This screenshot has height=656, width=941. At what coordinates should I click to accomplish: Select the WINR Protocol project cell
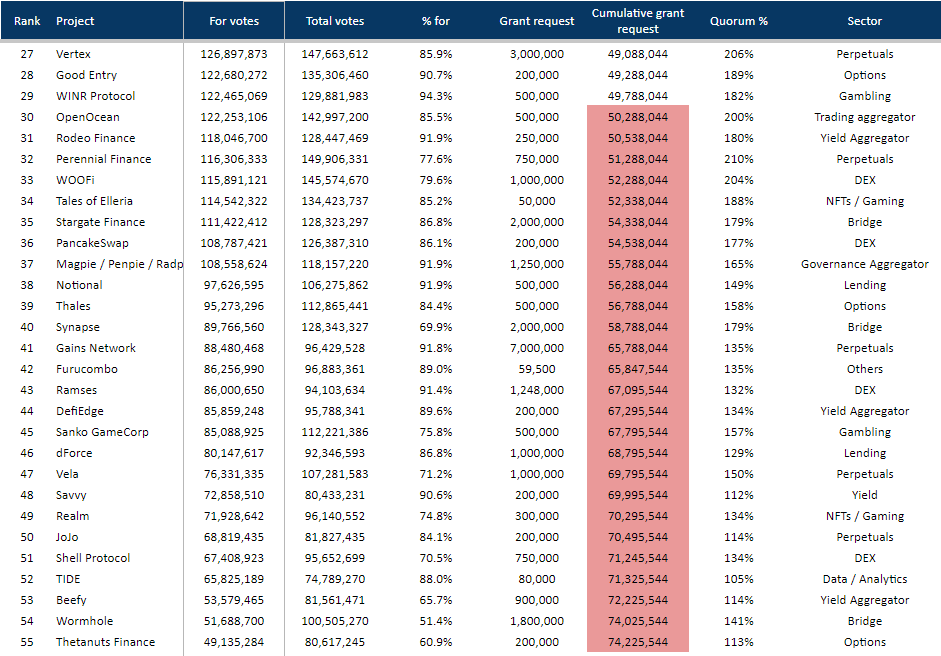(x=95, y=96)
